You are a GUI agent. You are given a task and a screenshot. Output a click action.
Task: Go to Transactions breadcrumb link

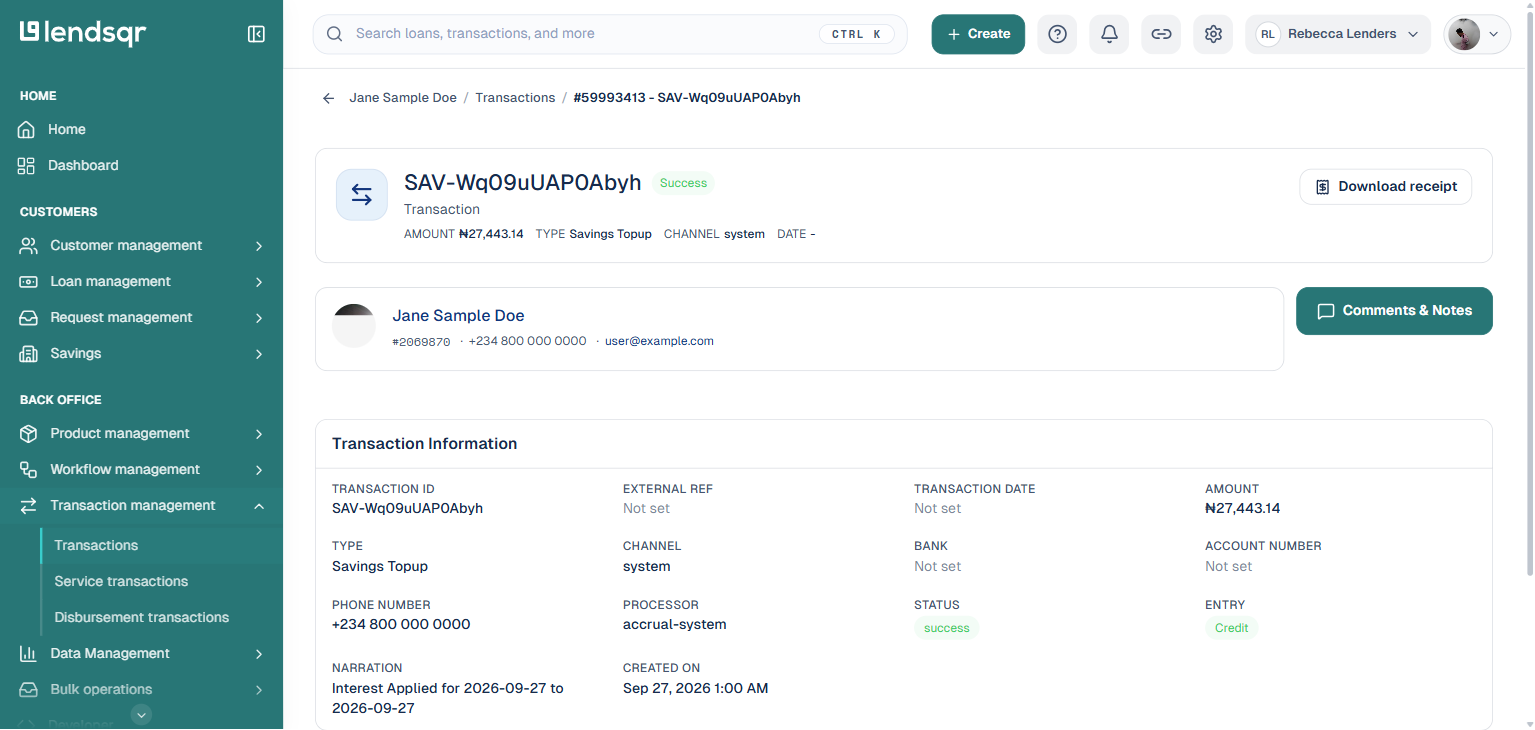(x=515, y=98)
